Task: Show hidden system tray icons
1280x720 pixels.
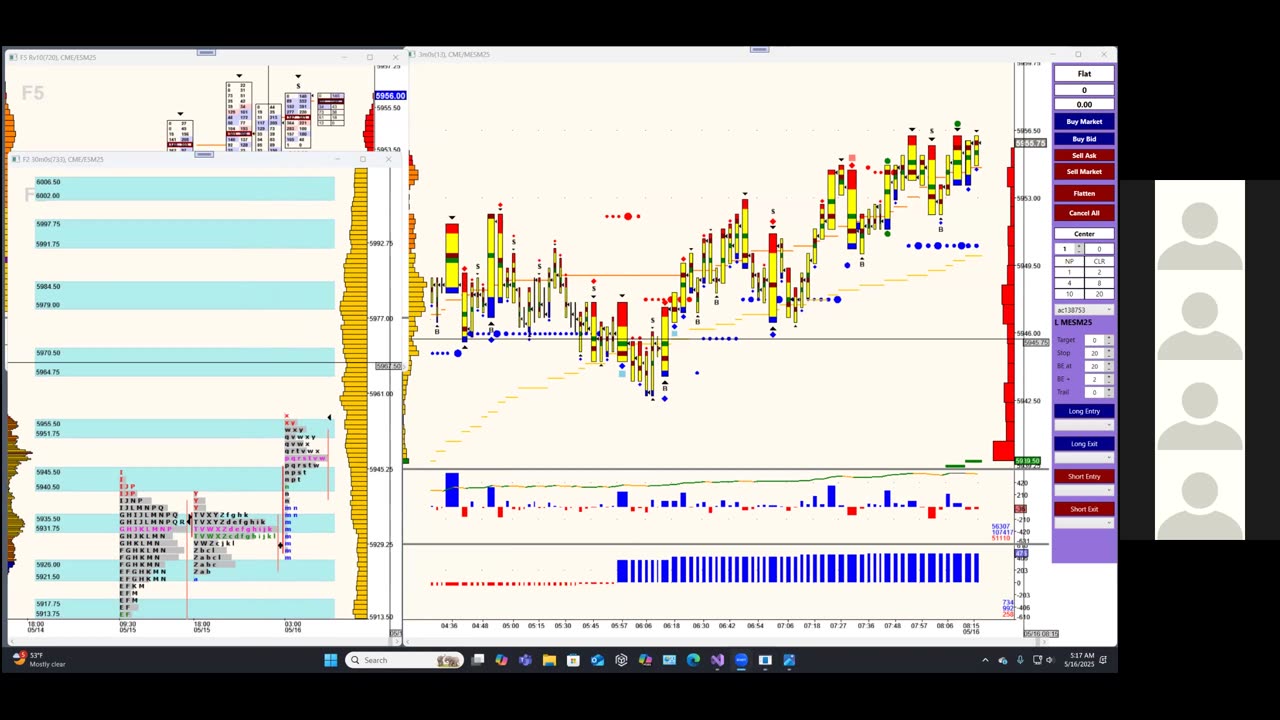Action: pos(985,660)
